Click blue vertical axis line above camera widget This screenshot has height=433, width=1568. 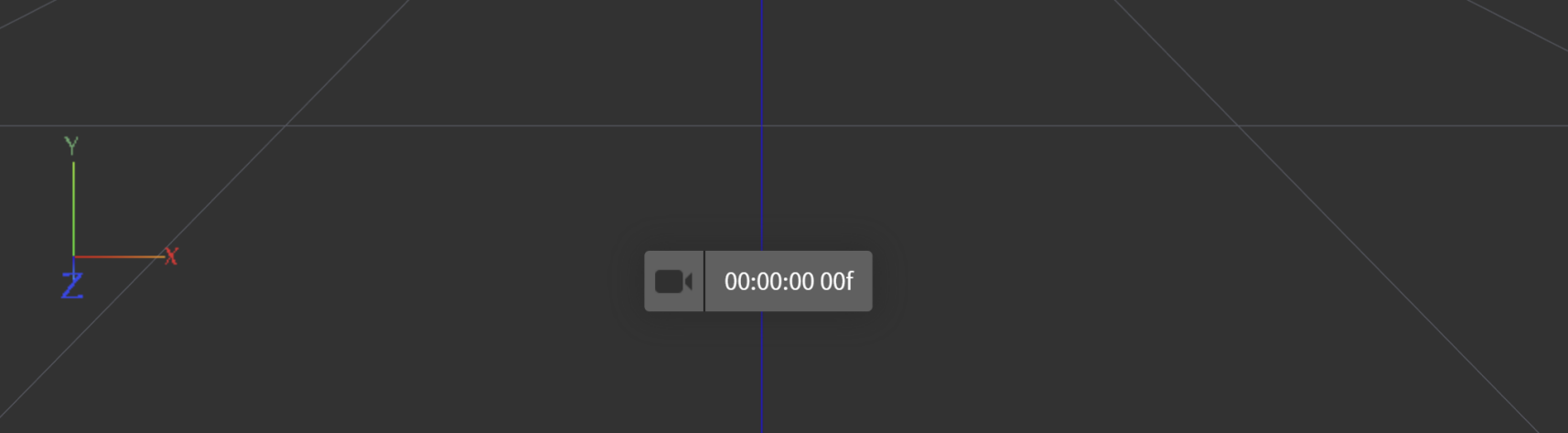pos(761,125)
